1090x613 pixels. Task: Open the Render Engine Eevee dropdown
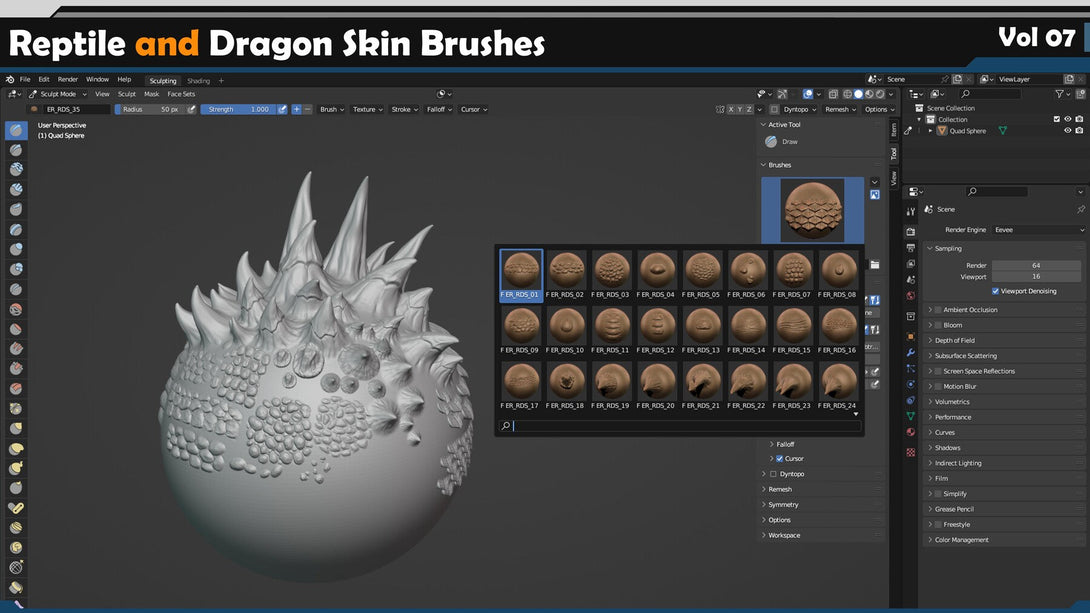pyautogui.click(x=1039, y=230)
